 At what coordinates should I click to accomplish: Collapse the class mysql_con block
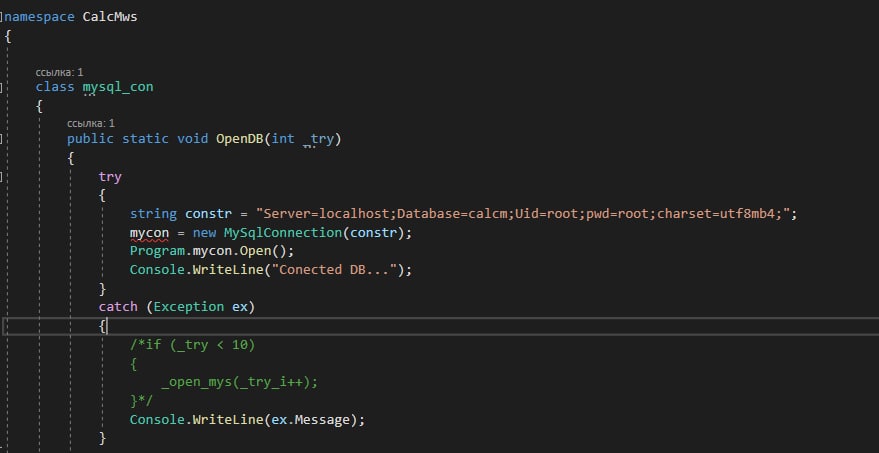(2, 87)
